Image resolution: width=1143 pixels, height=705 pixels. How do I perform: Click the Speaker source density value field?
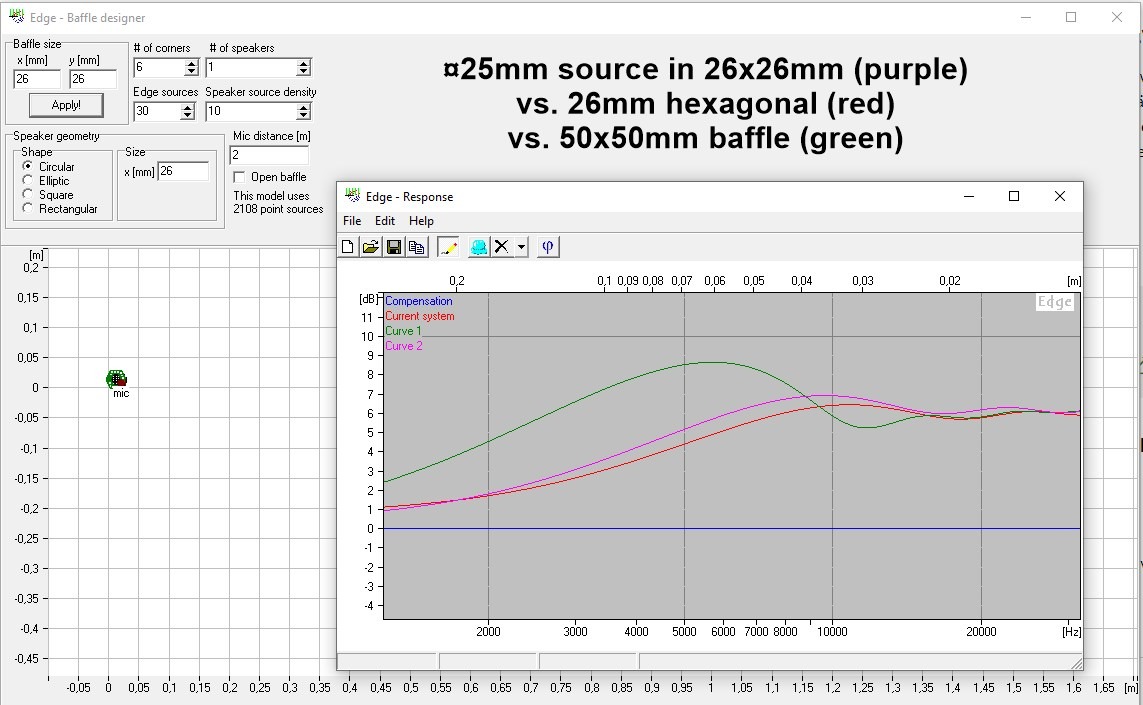251,111
